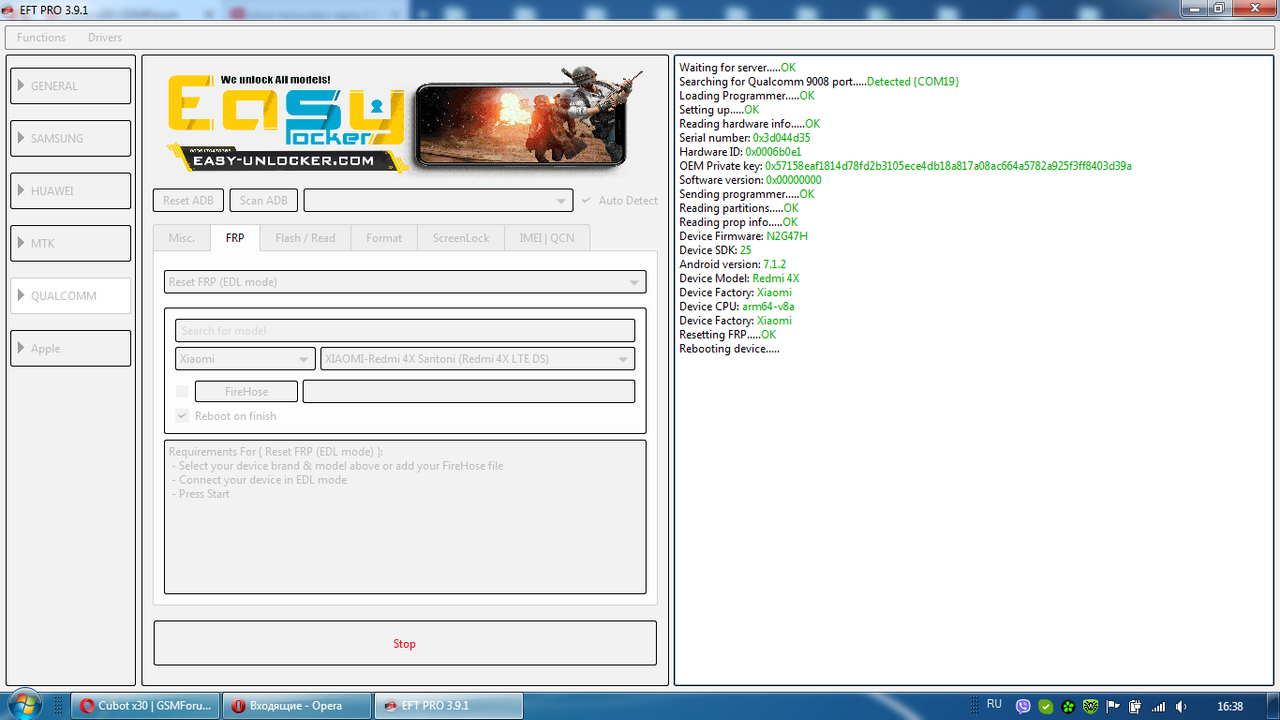Click the FireHose file path field

pos(469,391)
